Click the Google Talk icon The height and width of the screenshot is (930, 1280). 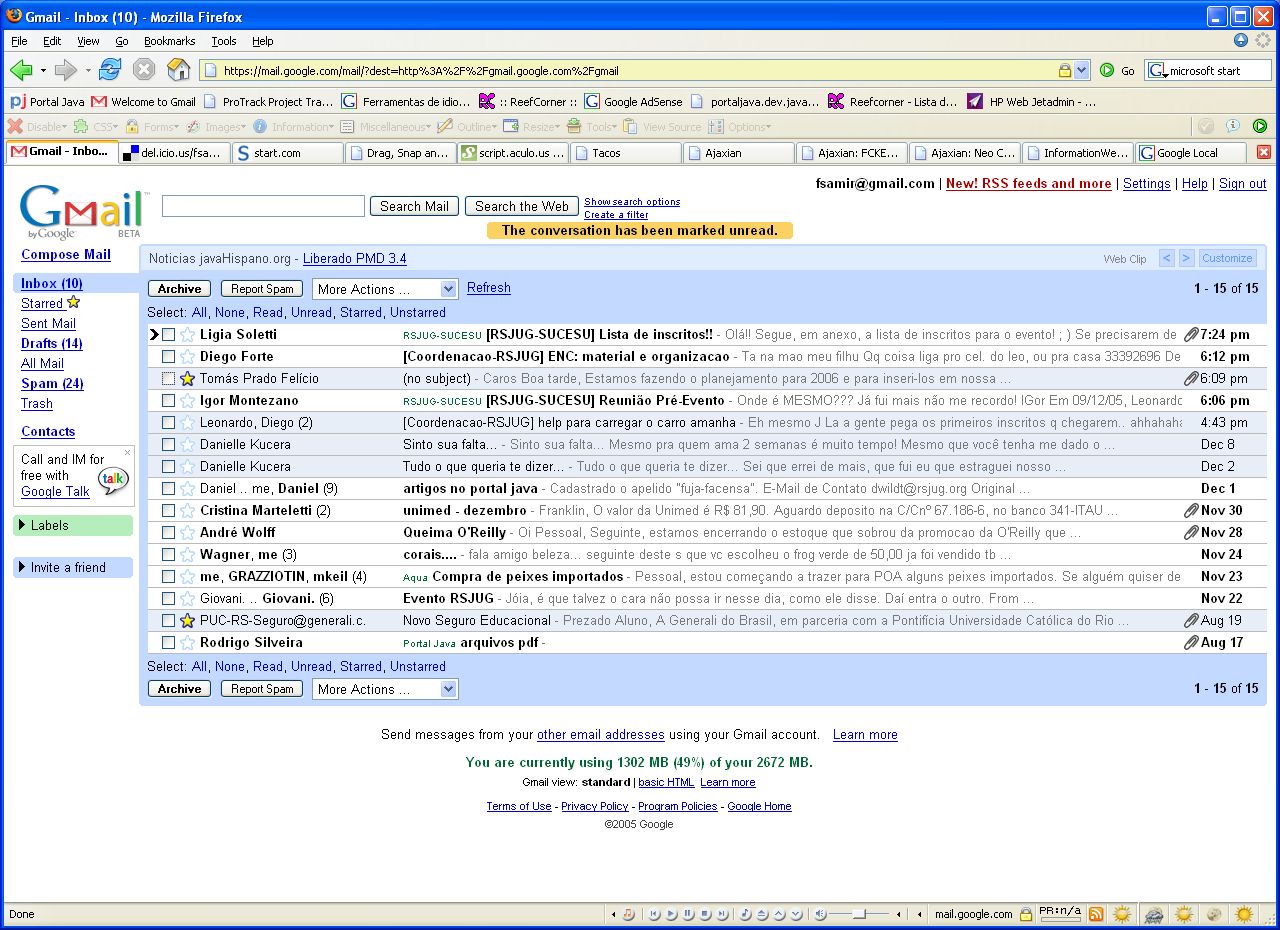click(x=113, y=480)
